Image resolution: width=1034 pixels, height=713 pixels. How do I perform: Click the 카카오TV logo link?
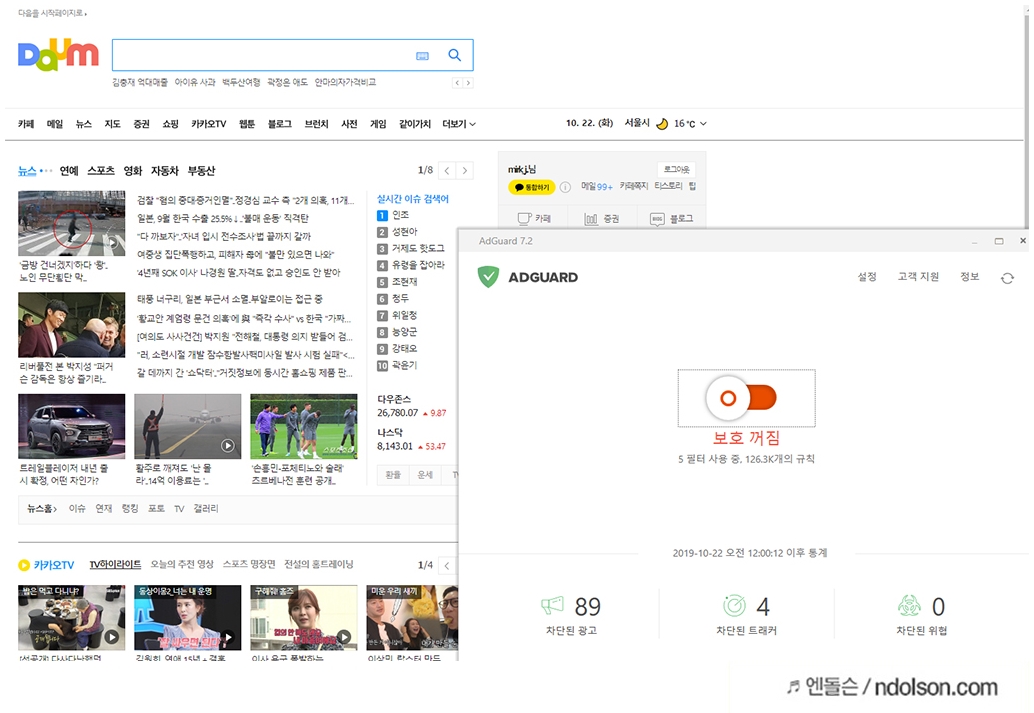[x=46, y=565]
